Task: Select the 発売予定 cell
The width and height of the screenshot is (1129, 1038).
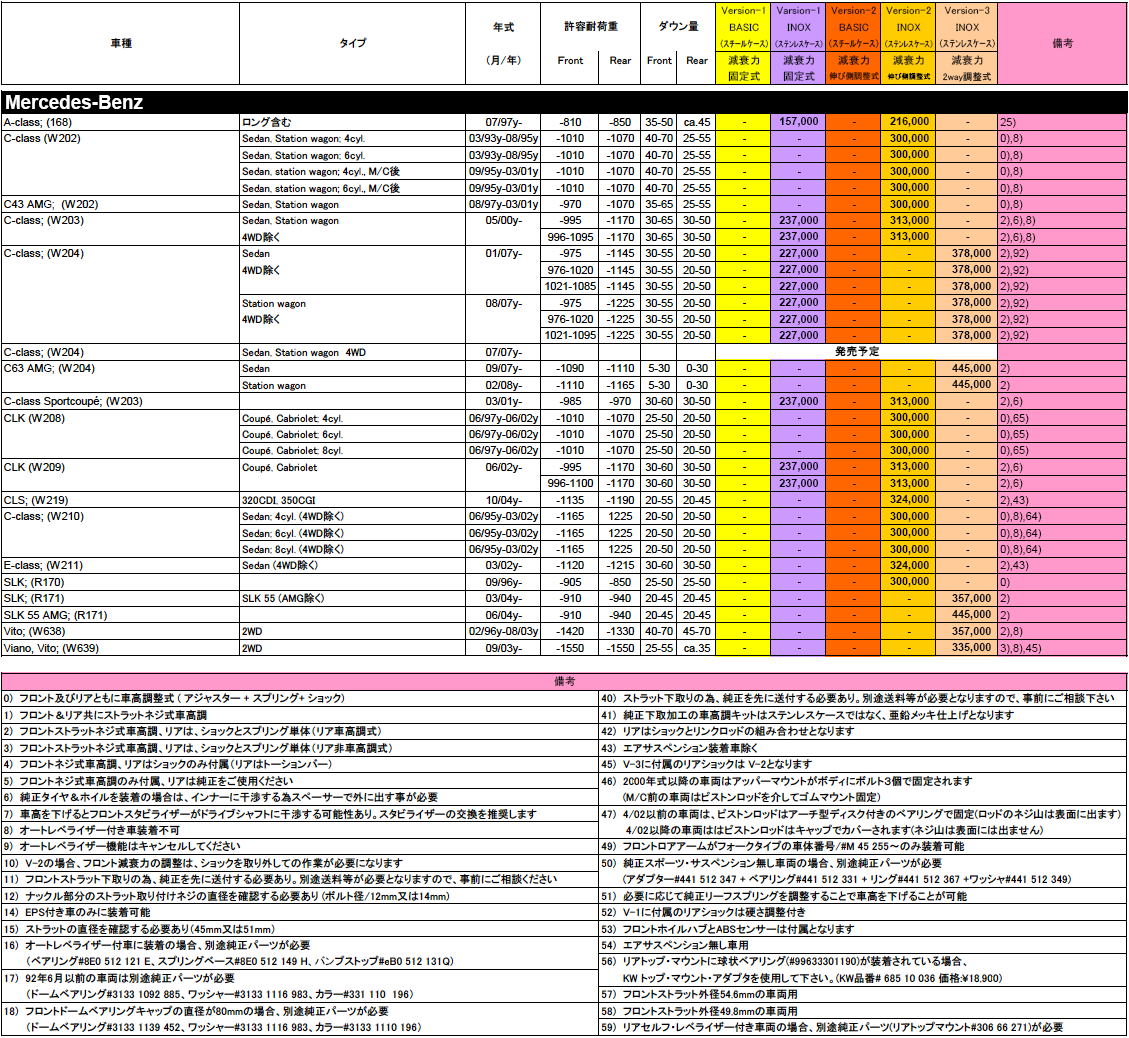Action: tap(856, 352)
